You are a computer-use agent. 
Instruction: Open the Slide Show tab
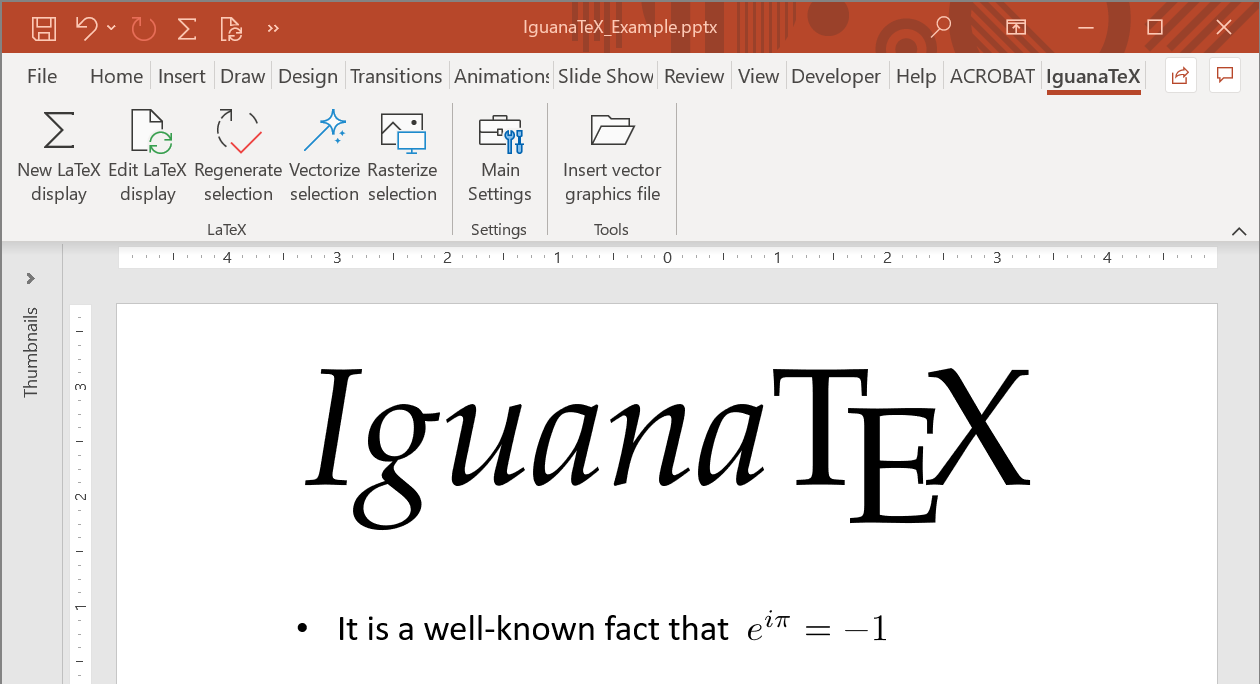pos(606,76)
